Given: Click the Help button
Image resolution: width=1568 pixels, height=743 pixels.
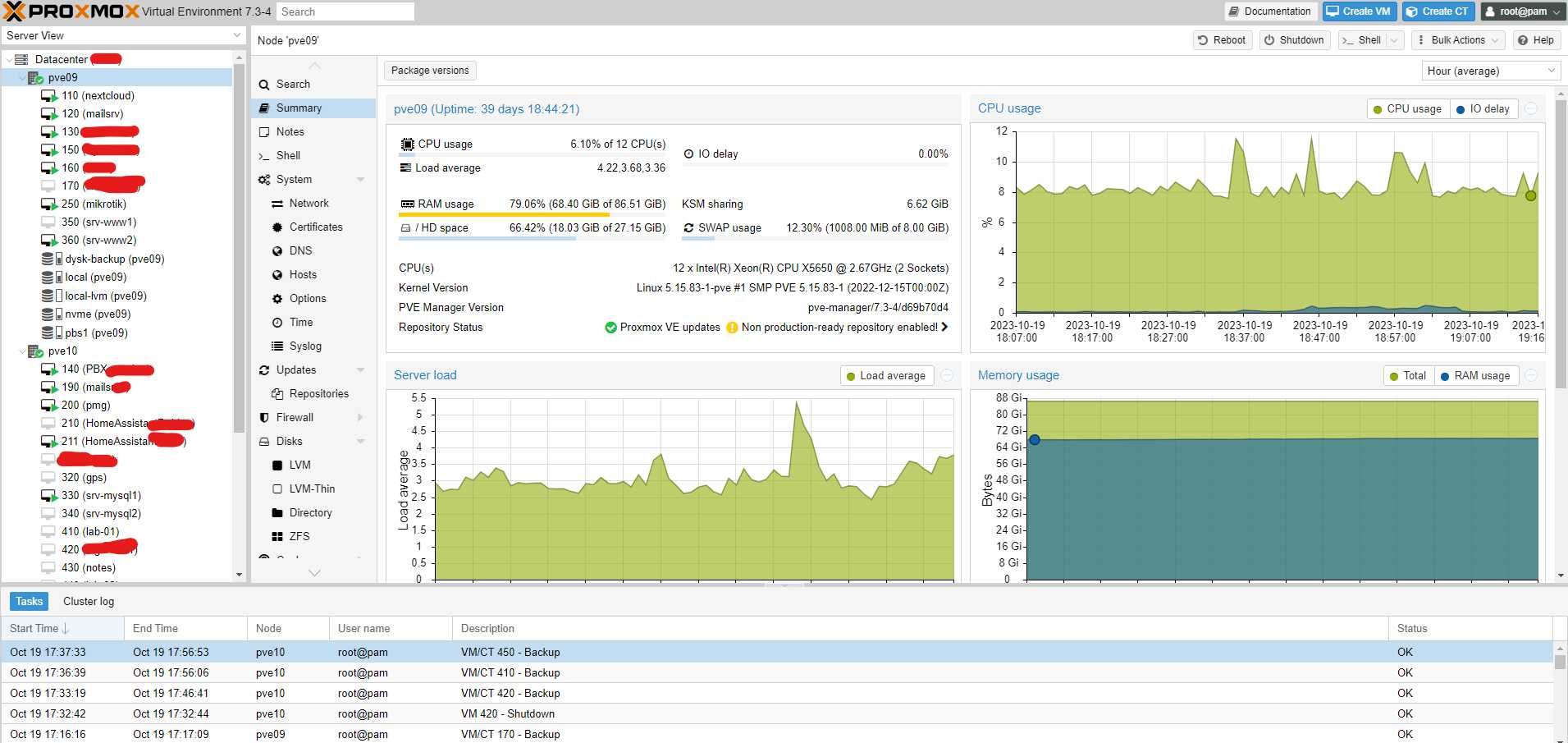Looking at the screenshot, I should [x=1535, y=40].
